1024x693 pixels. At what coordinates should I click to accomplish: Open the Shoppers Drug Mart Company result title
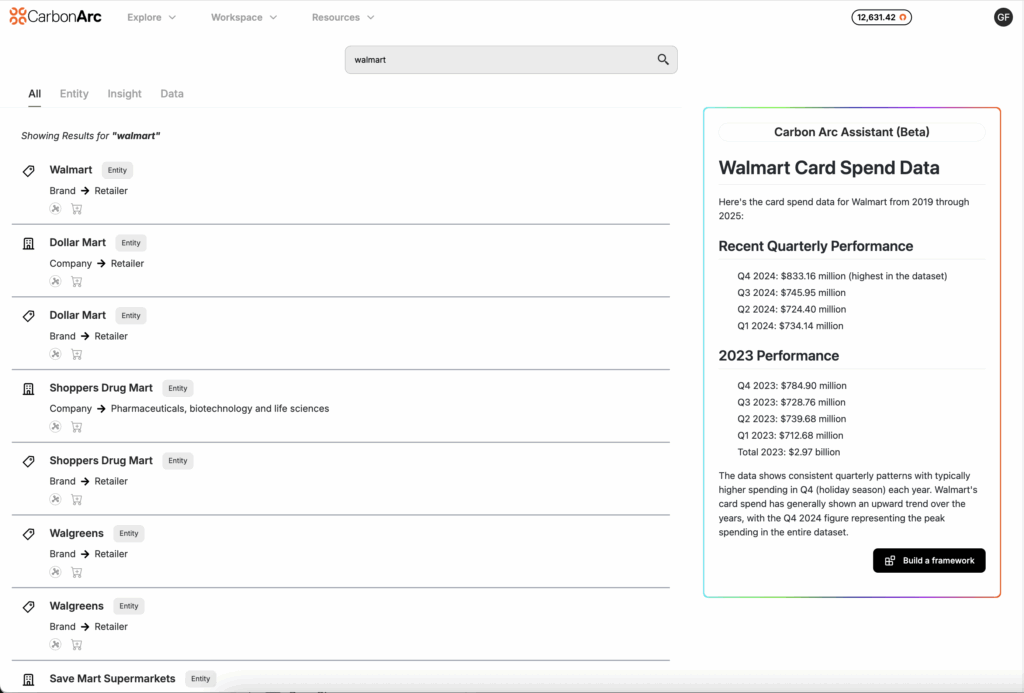point(101,388)
